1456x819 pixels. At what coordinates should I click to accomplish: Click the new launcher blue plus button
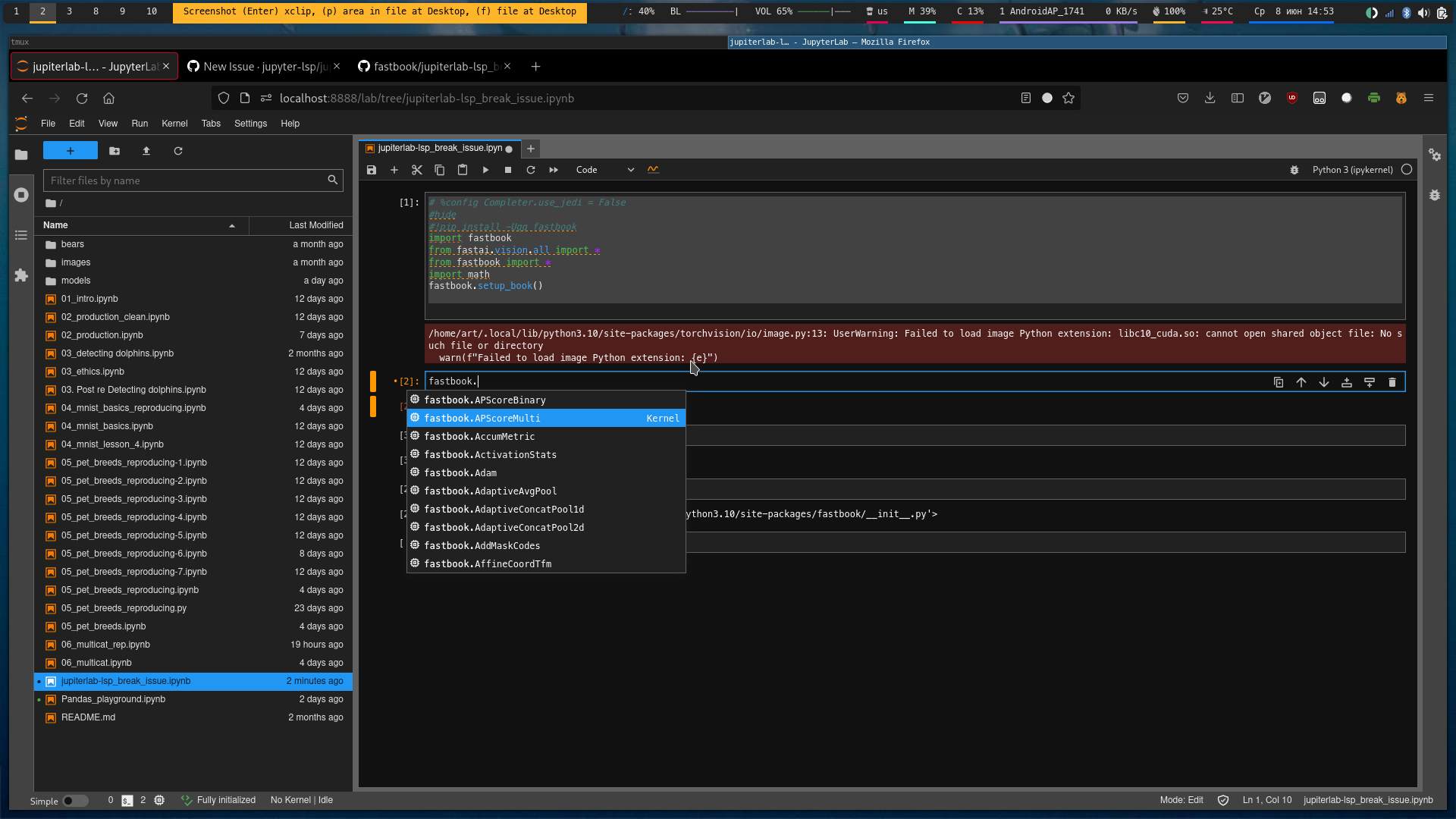71,151
